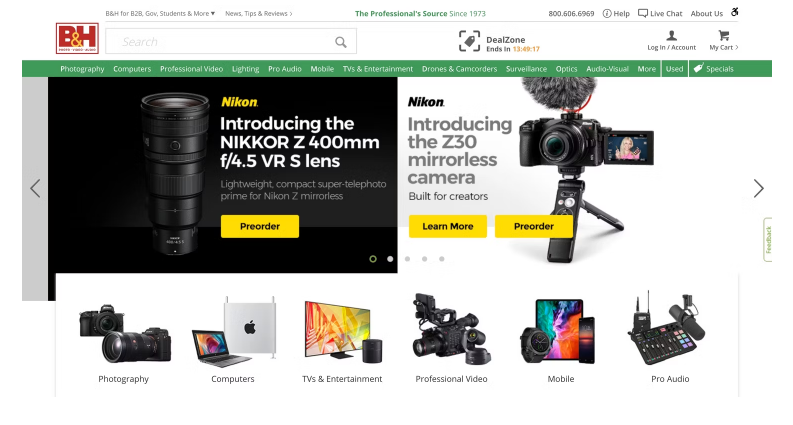The image size is (793, 425).
Task: Go to next carousel slide arrow
Action: [x=758, y=188]
